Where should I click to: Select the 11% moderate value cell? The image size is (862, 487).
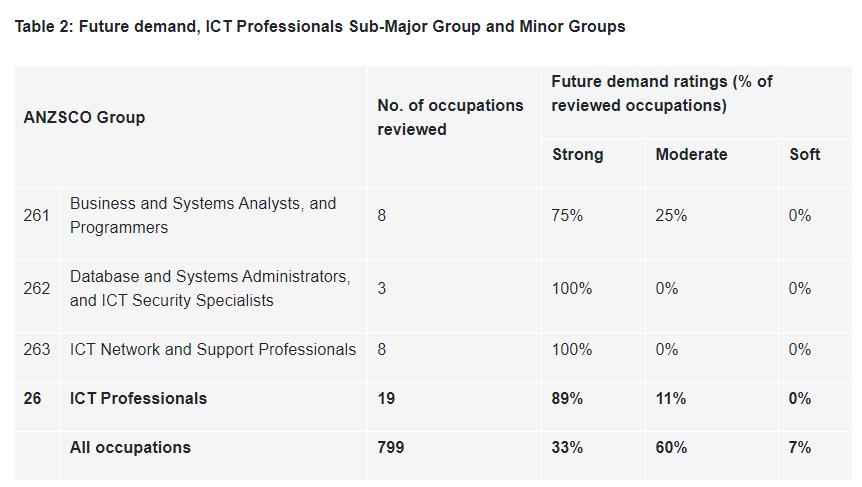coord(671,398)
